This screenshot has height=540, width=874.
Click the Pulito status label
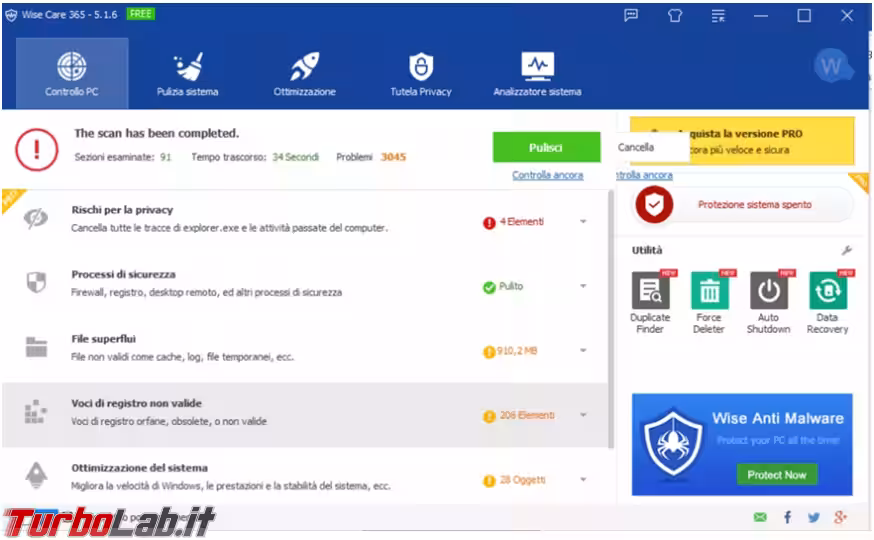(503, 286)
